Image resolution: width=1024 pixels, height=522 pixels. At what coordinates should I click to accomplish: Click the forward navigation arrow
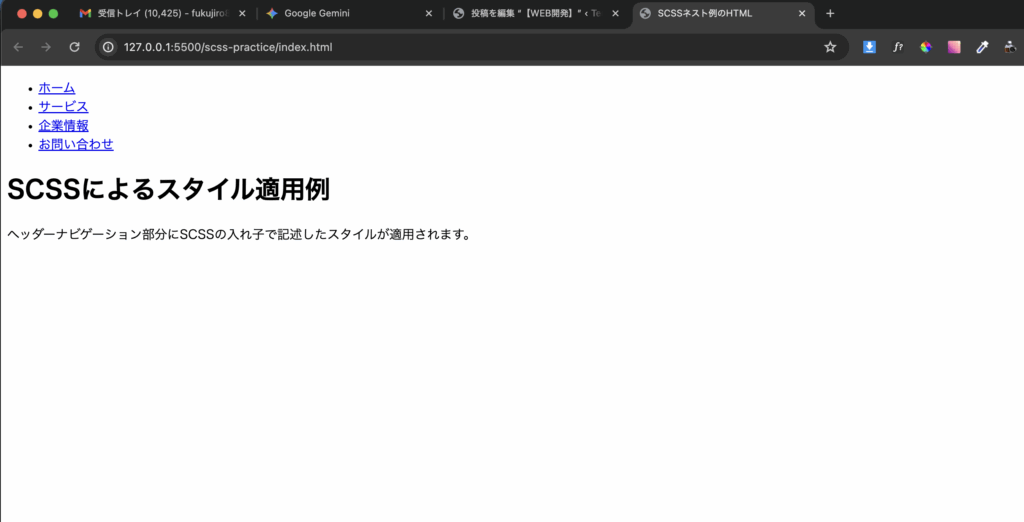[x=46, y=47]
